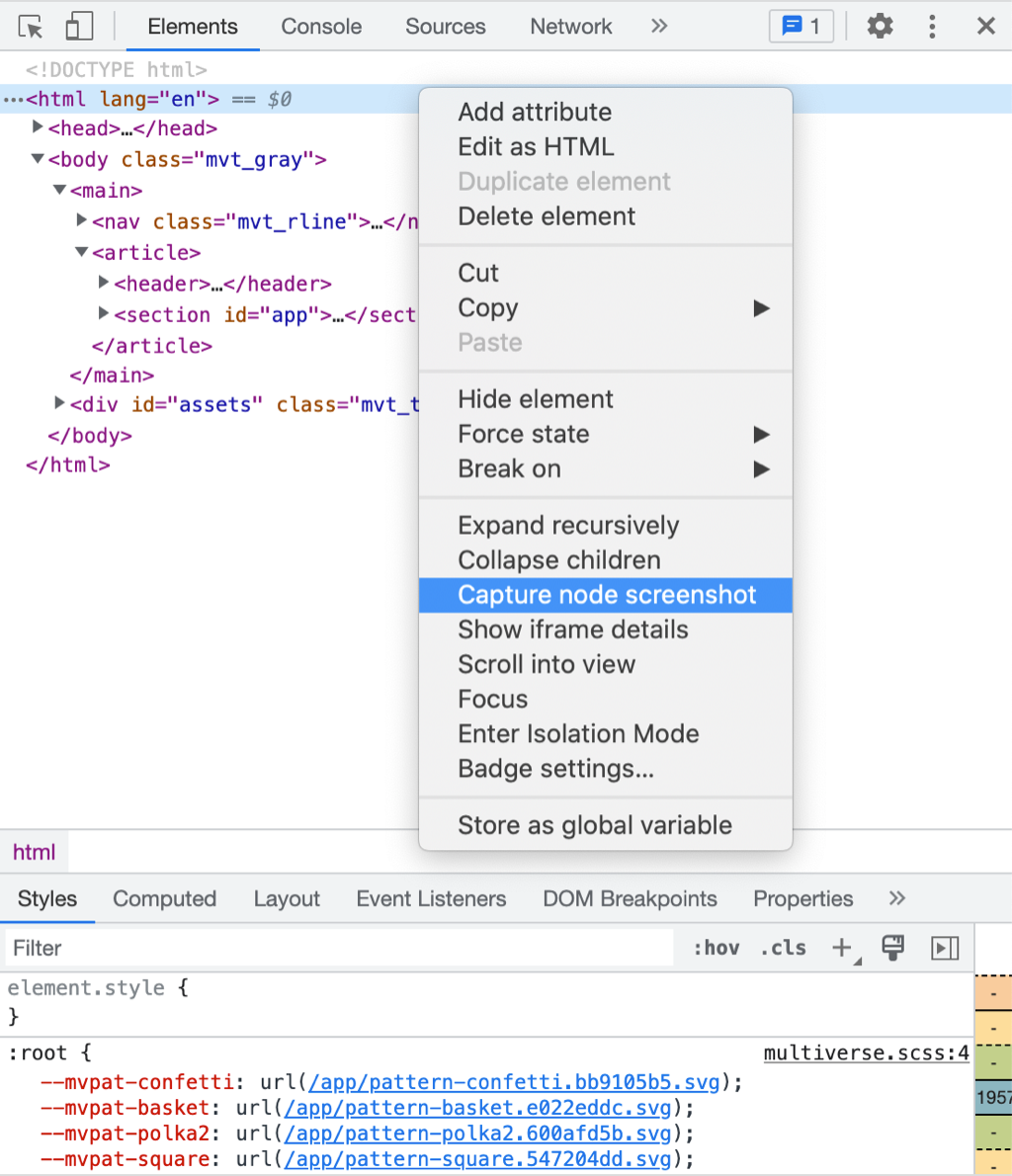
Task: Expand the header element node
Action: click(x=104, y=283)
